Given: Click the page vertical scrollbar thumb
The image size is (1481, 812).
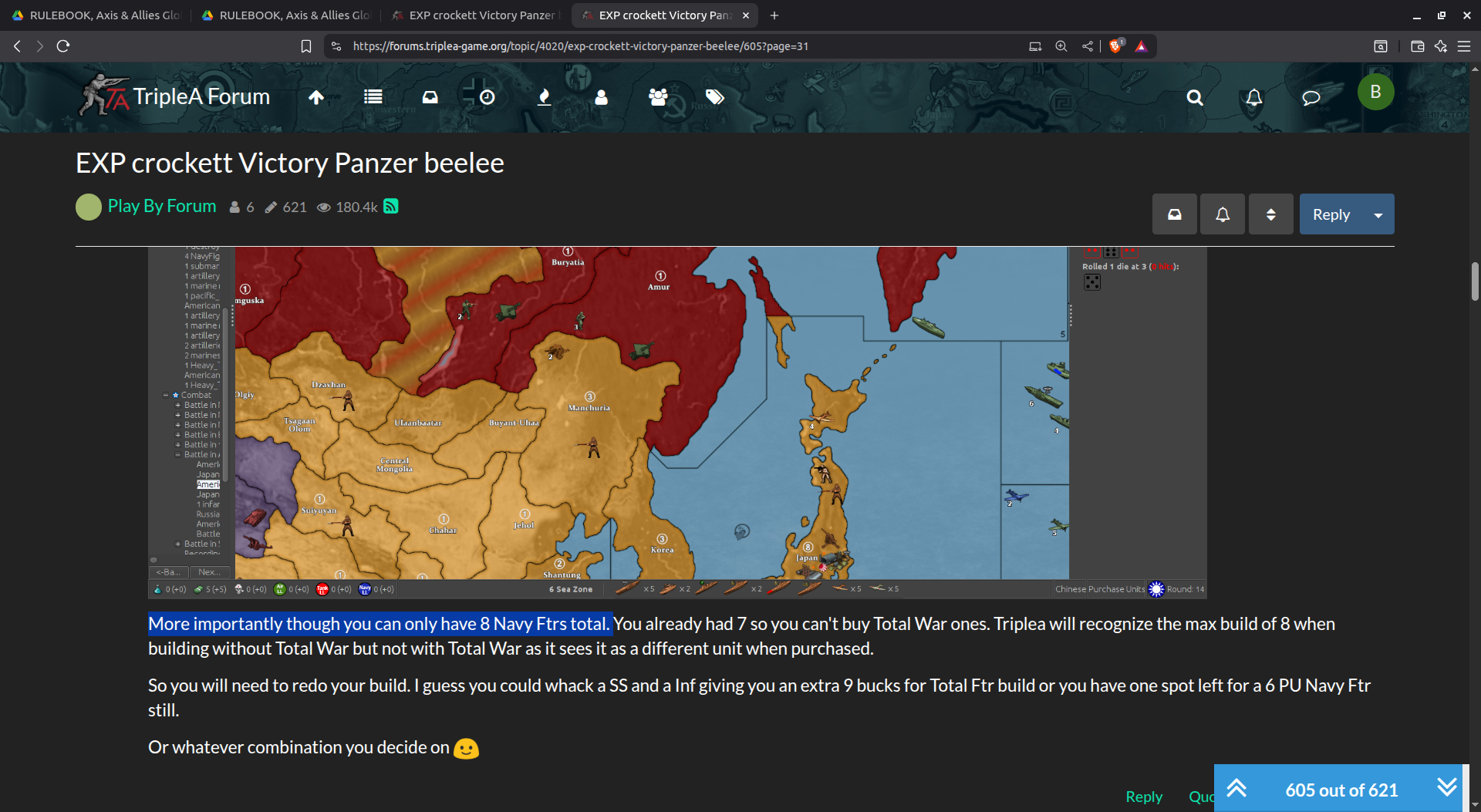Looking at the screenshot, I should tap(1475, 281).
